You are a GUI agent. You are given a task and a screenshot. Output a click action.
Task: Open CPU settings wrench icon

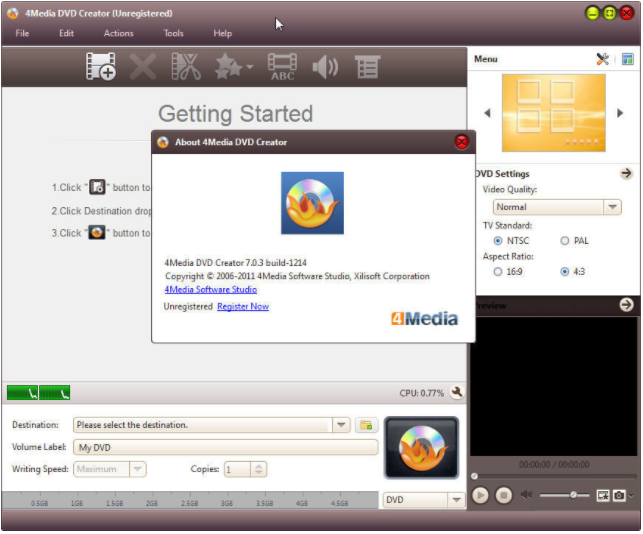pyautogui.click(x=456, y=393)
